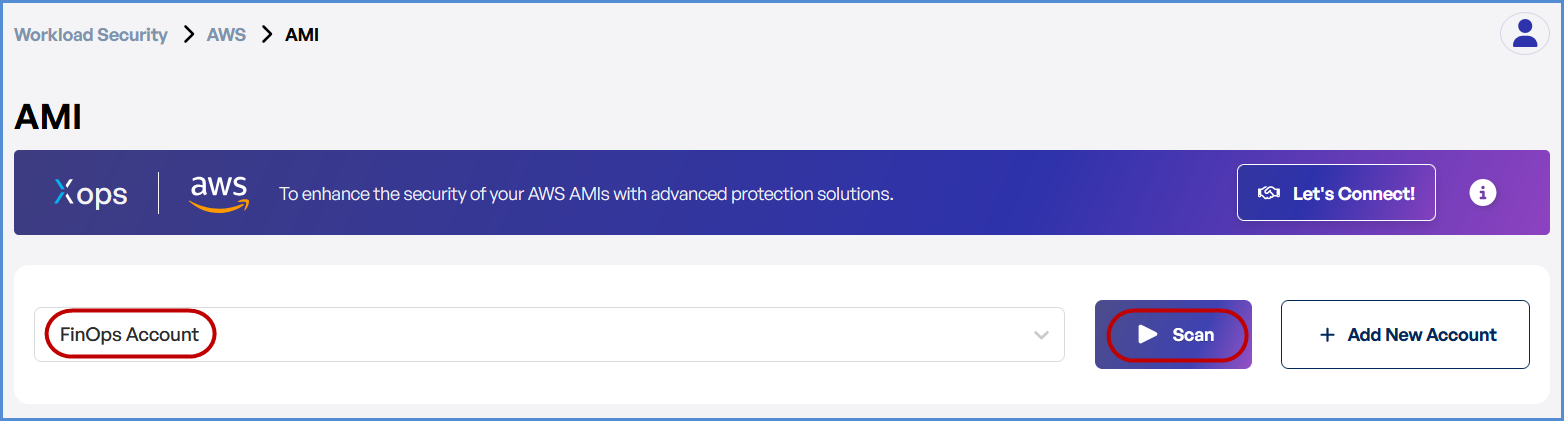Click the Xops logo in the banner
Screen dimensions: 1564x421
(91, 193)
